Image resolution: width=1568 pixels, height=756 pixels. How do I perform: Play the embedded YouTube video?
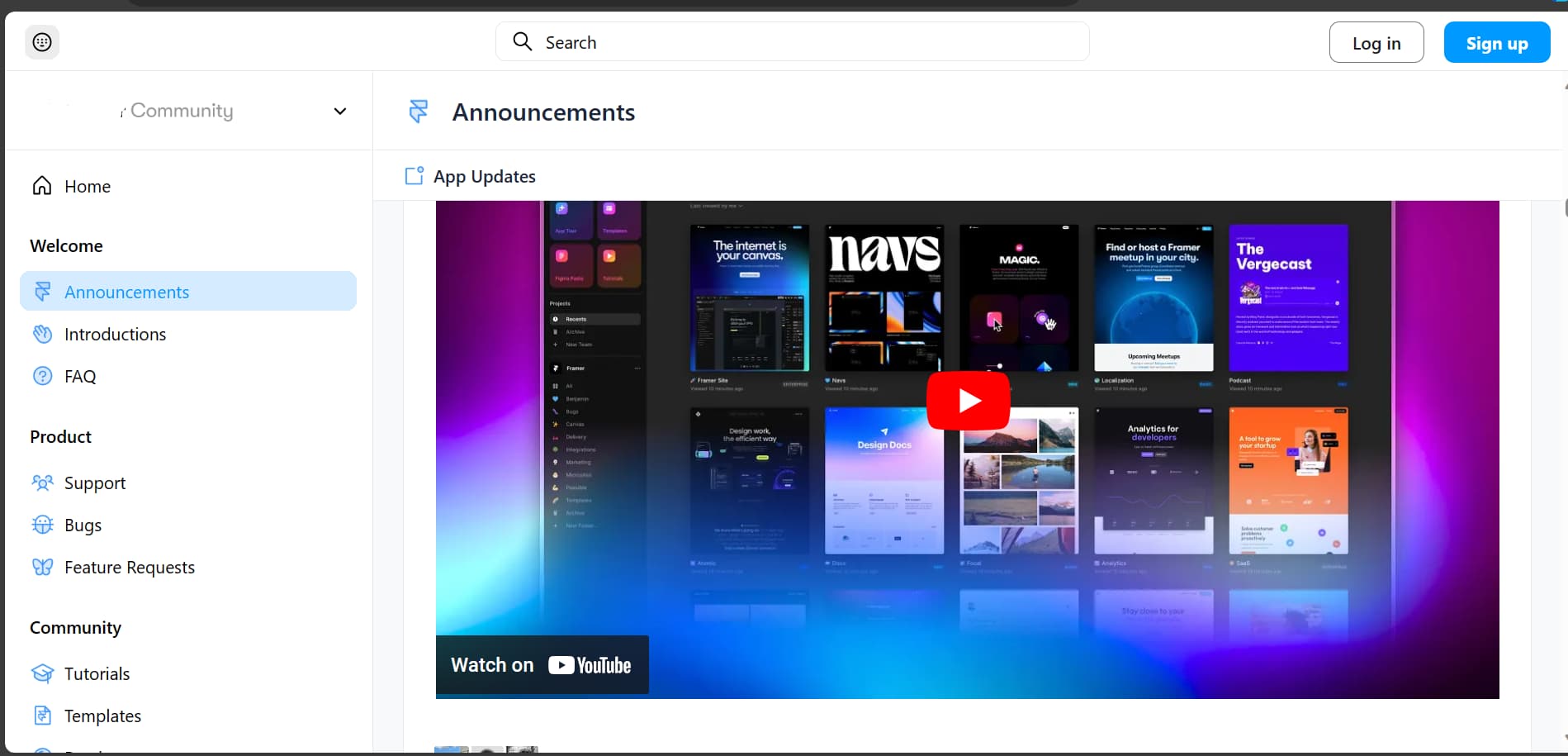pos(968,401)
